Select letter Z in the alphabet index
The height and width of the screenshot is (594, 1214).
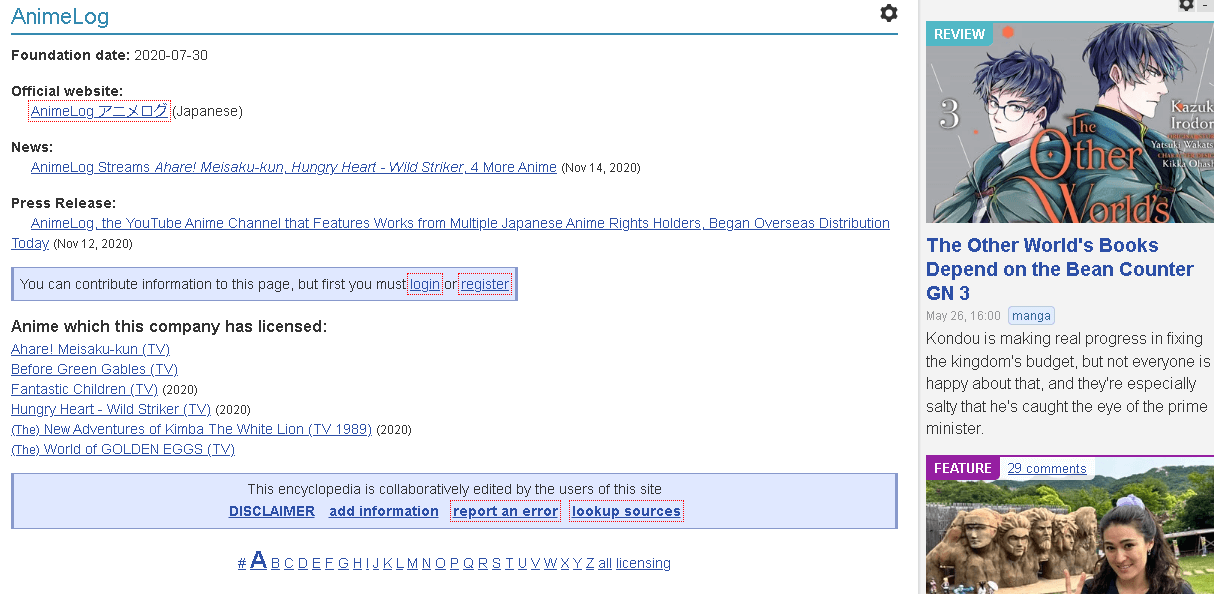pyautogui.click(x=590, y=563)
